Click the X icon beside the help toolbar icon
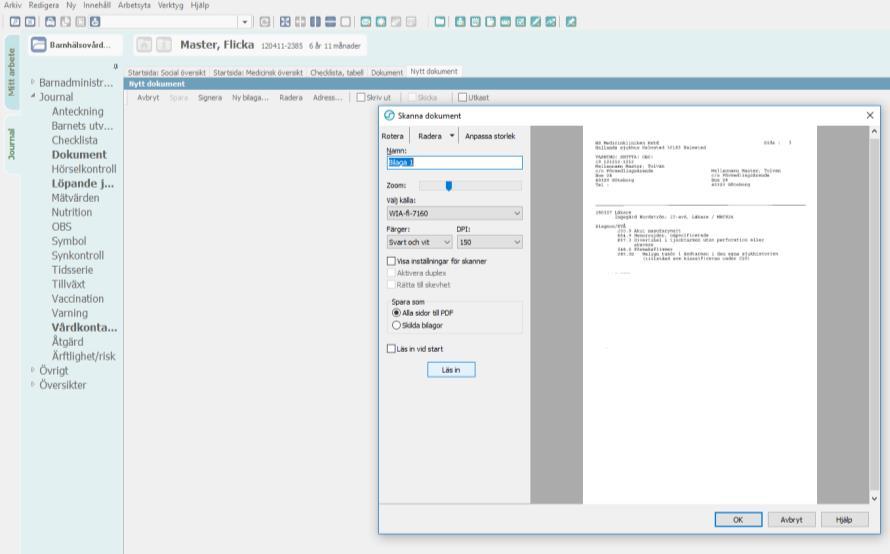The width and height of the screenshot is (890, 554). pos(30,22)
